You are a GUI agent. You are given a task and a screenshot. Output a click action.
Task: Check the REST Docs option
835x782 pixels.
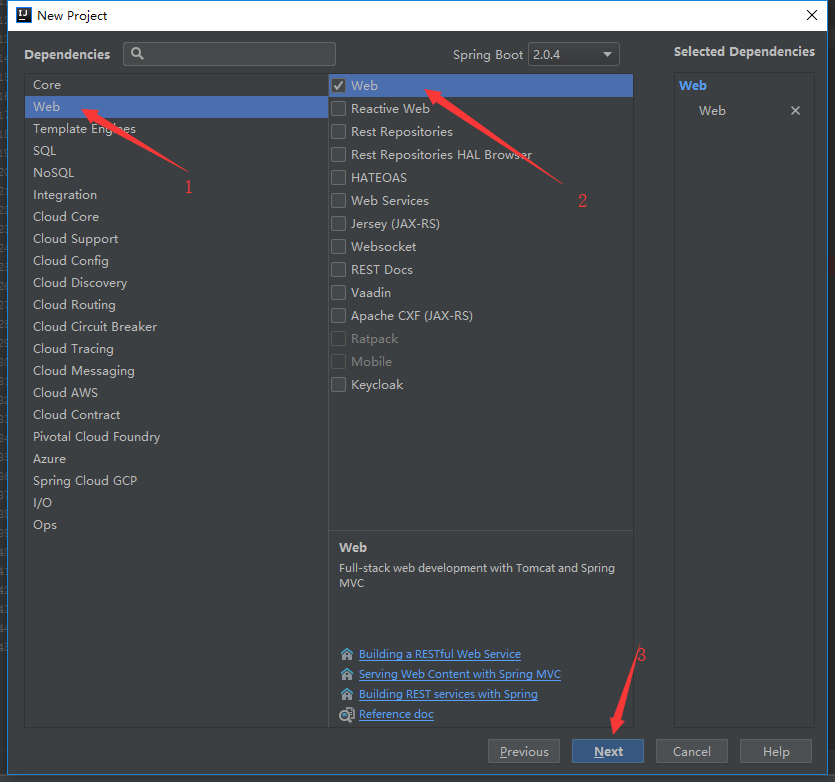tap(339, 270)
